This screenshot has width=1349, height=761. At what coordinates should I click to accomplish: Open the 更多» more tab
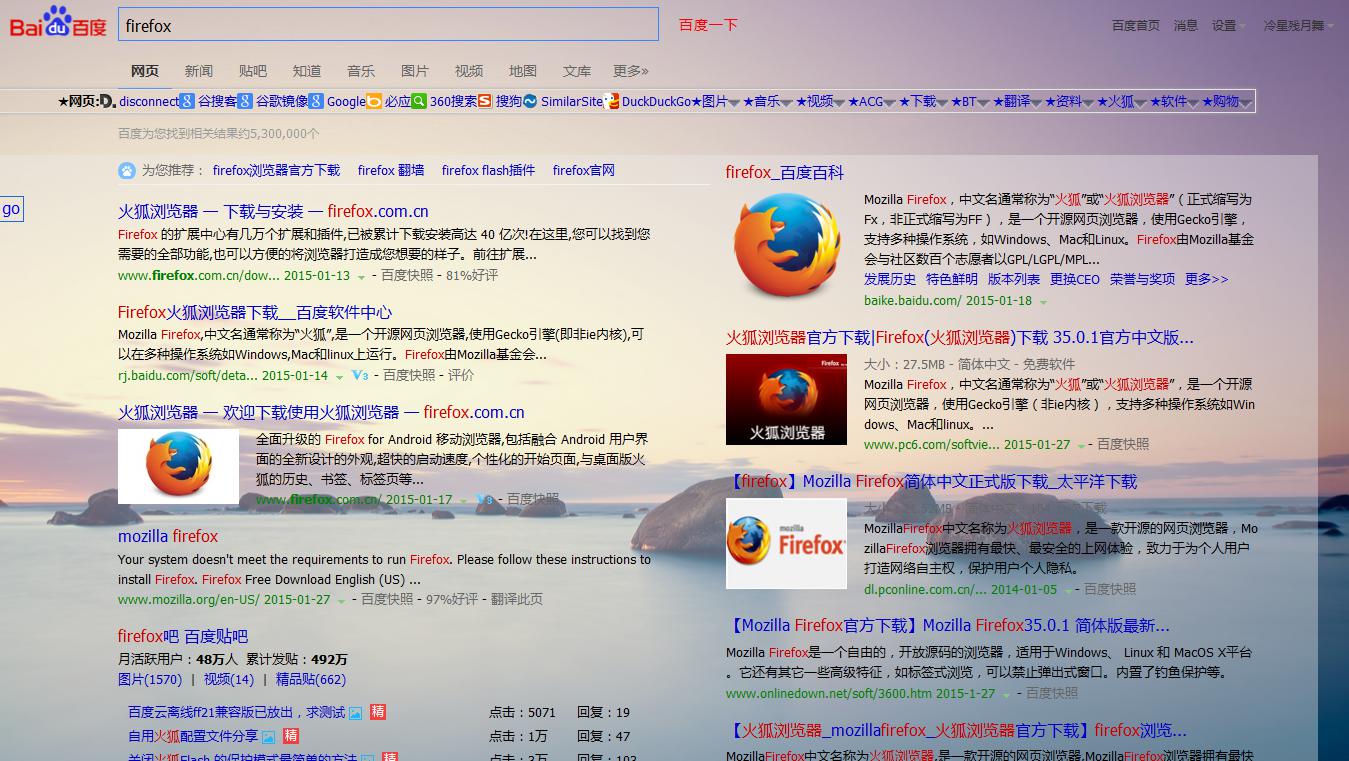point(631,71)
